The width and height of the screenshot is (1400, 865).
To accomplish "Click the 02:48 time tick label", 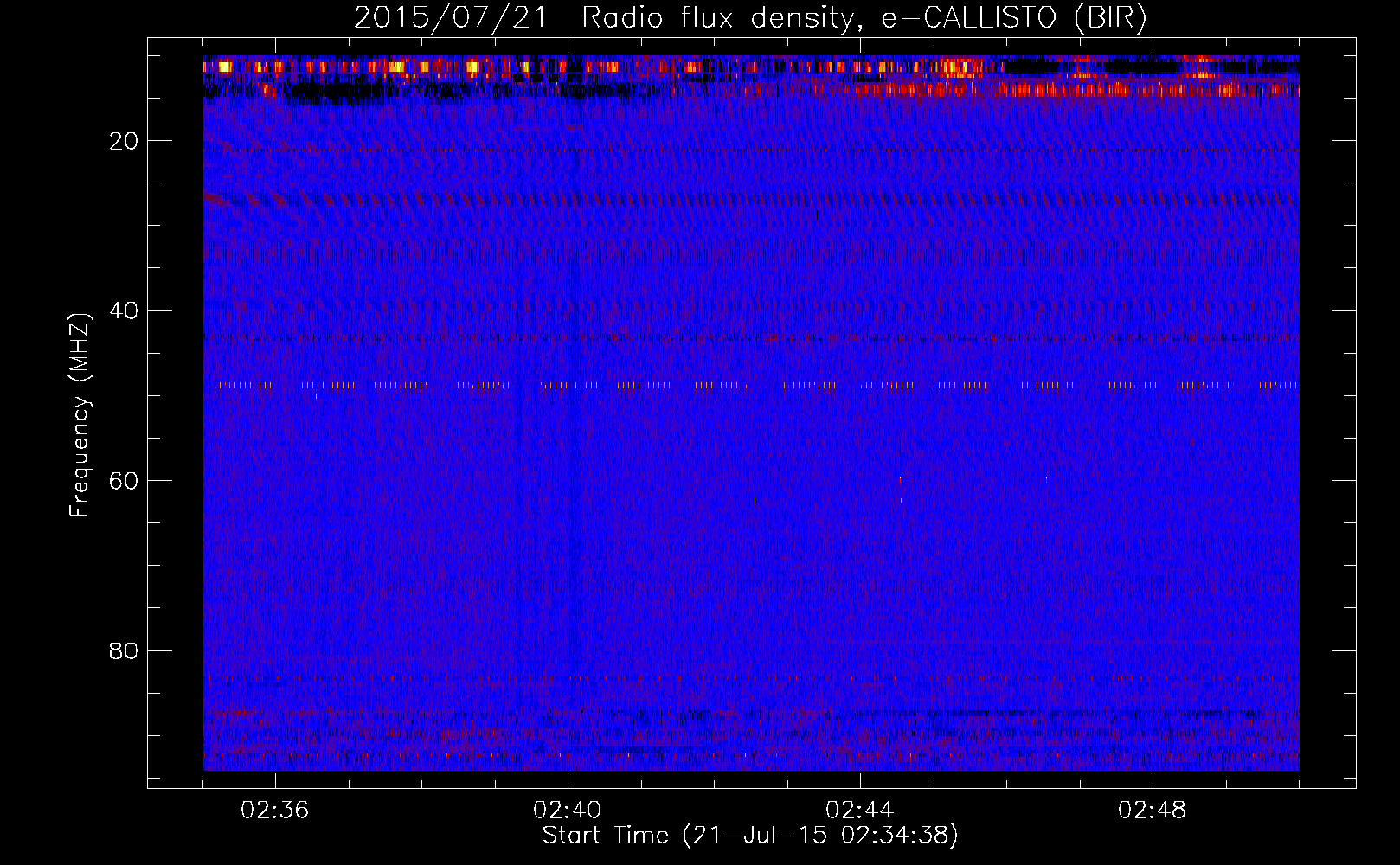I will click(1152, 811).
